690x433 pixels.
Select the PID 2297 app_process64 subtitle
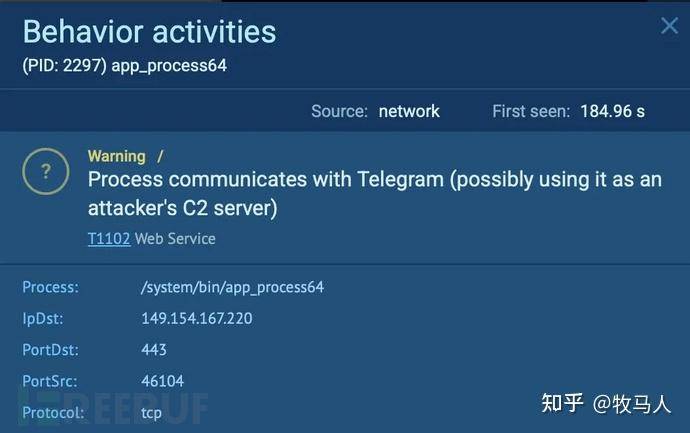coord(125,66)
